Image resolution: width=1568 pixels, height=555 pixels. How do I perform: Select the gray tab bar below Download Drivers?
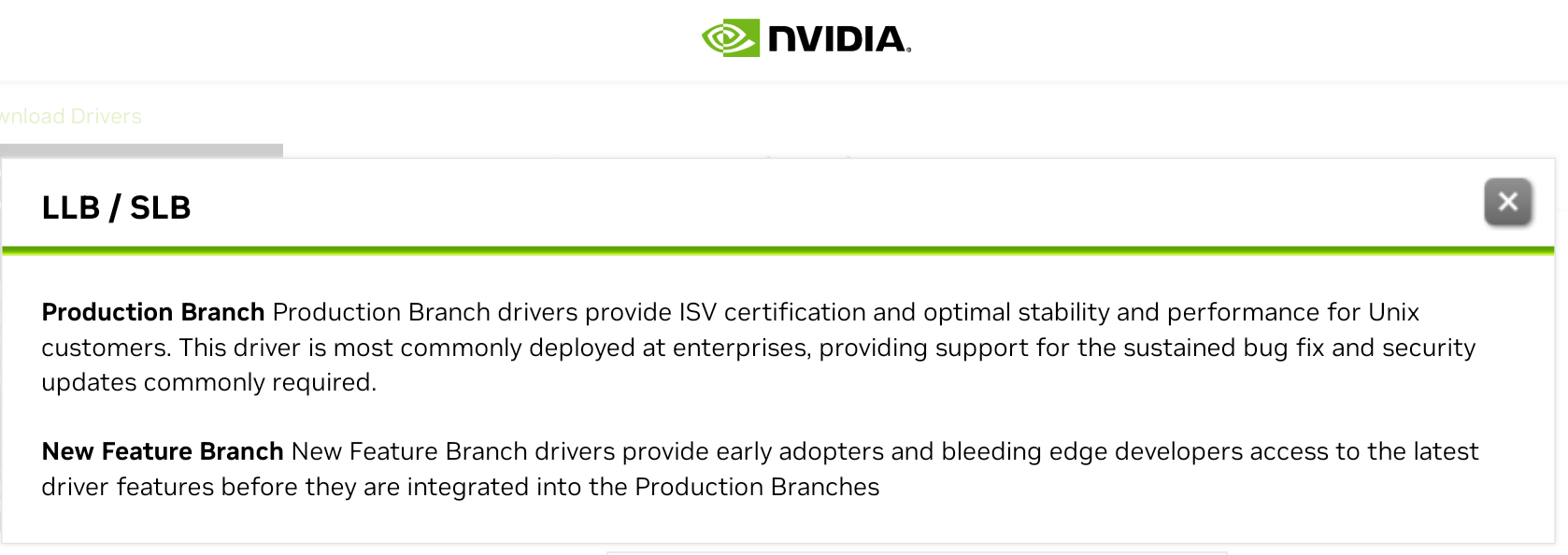(141, 150)
